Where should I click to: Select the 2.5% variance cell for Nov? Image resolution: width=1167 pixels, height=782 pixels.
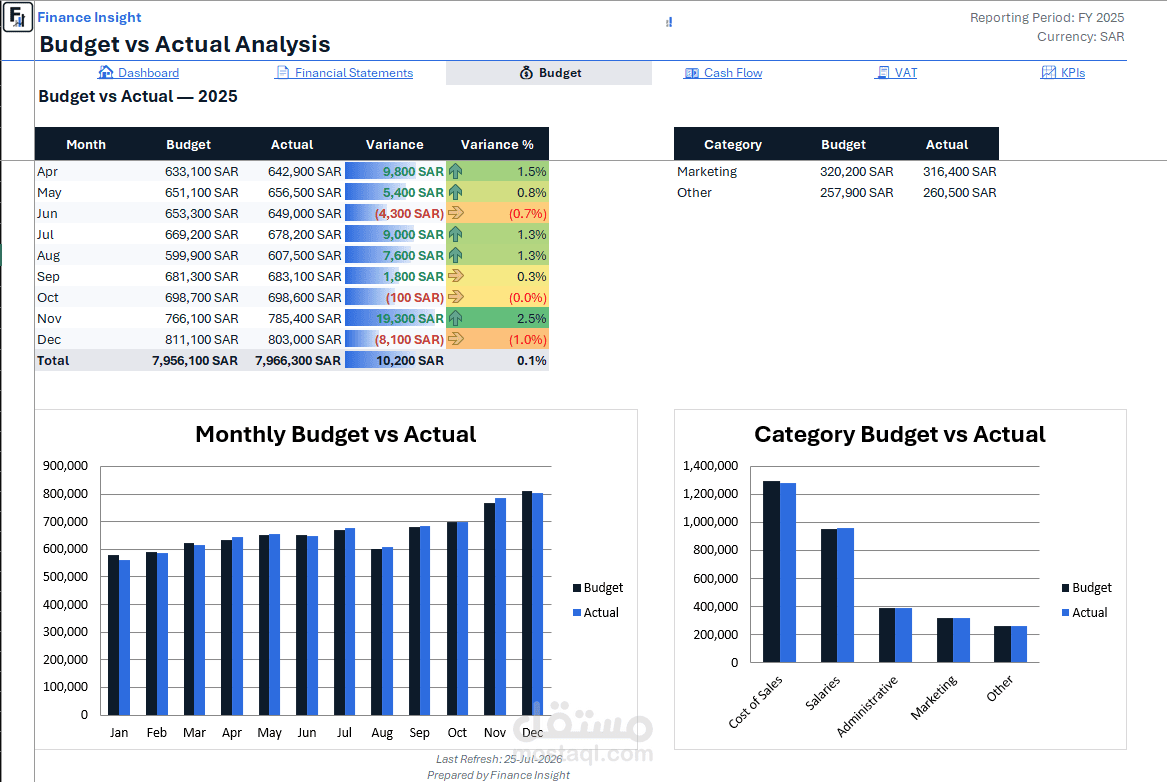(497, 318)
